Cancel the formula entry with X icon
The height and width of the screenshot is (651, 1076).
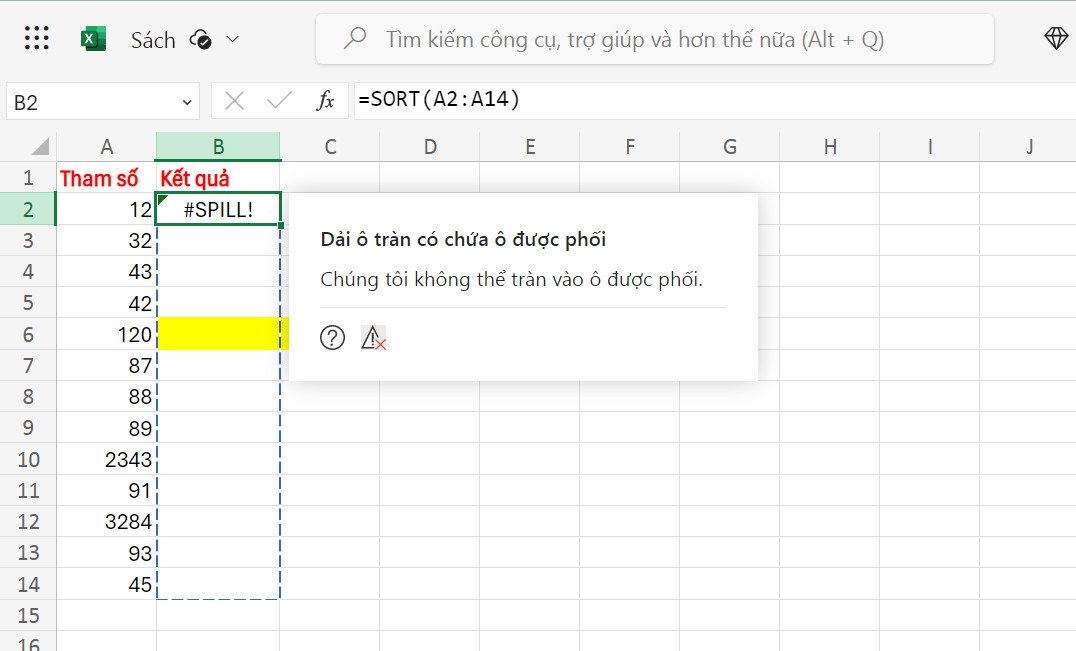tap(235, 102)
